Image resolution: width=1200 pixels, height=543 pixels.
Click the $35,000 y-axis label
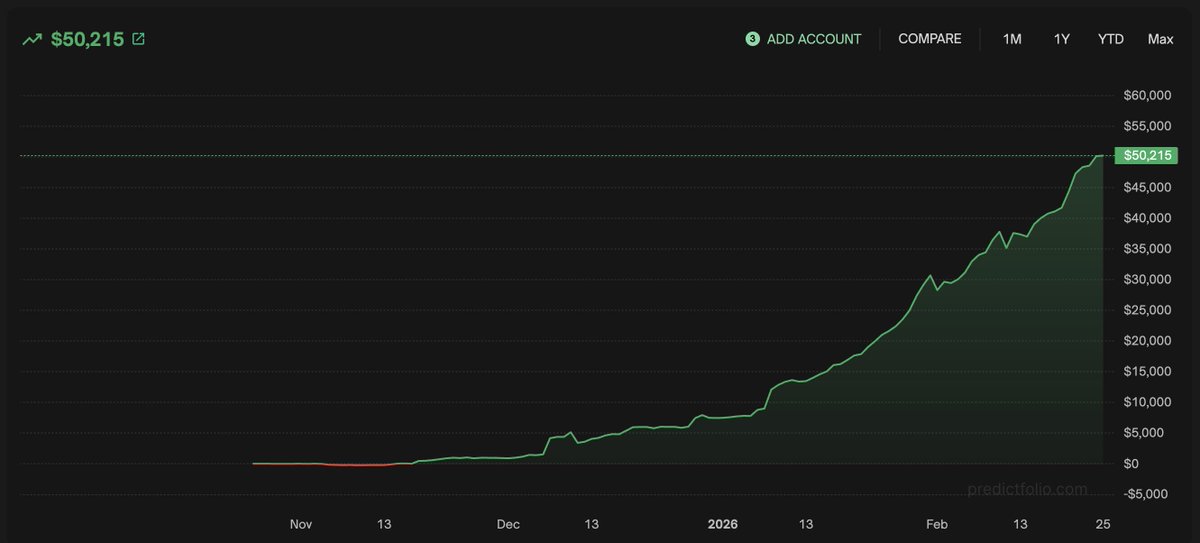1147,249
